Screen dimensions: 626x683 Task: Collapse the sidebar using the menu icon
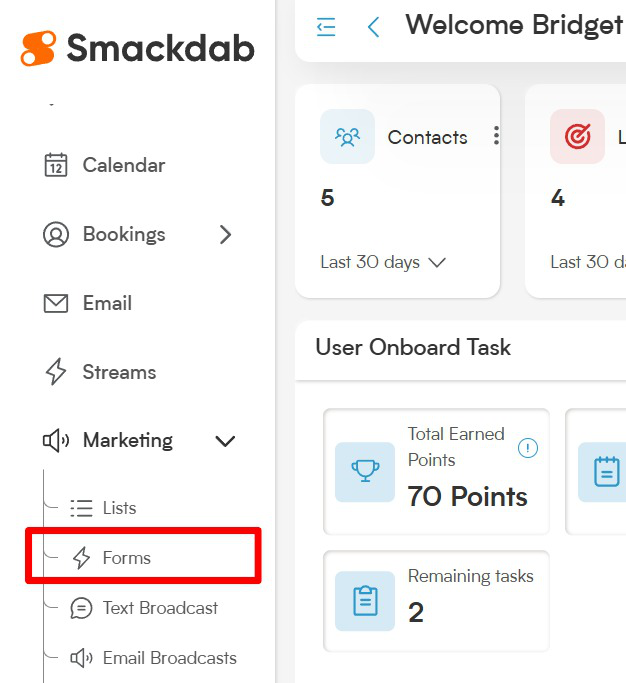326,27
